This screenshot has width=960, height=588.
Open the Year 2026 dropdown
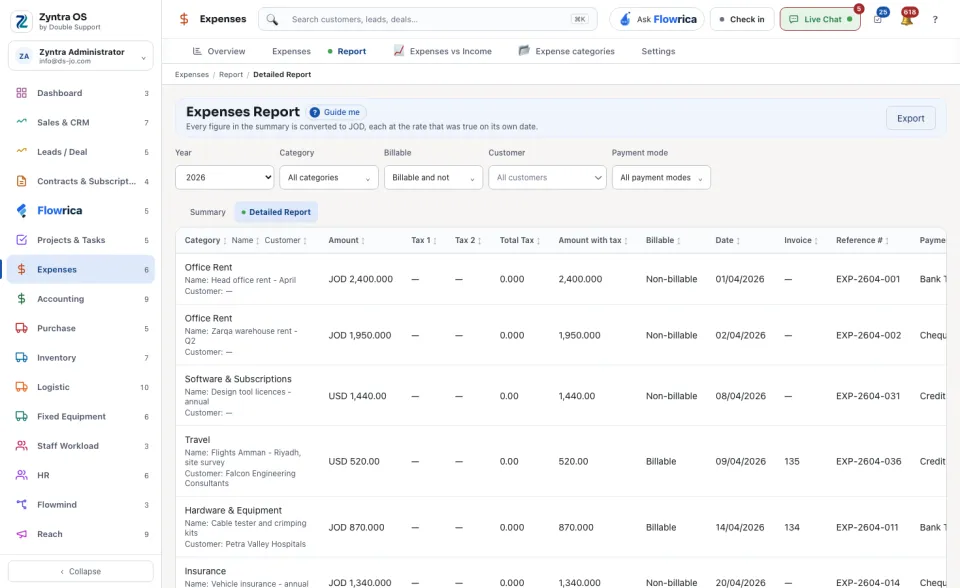pyautogui.click(x=225, y=178)
